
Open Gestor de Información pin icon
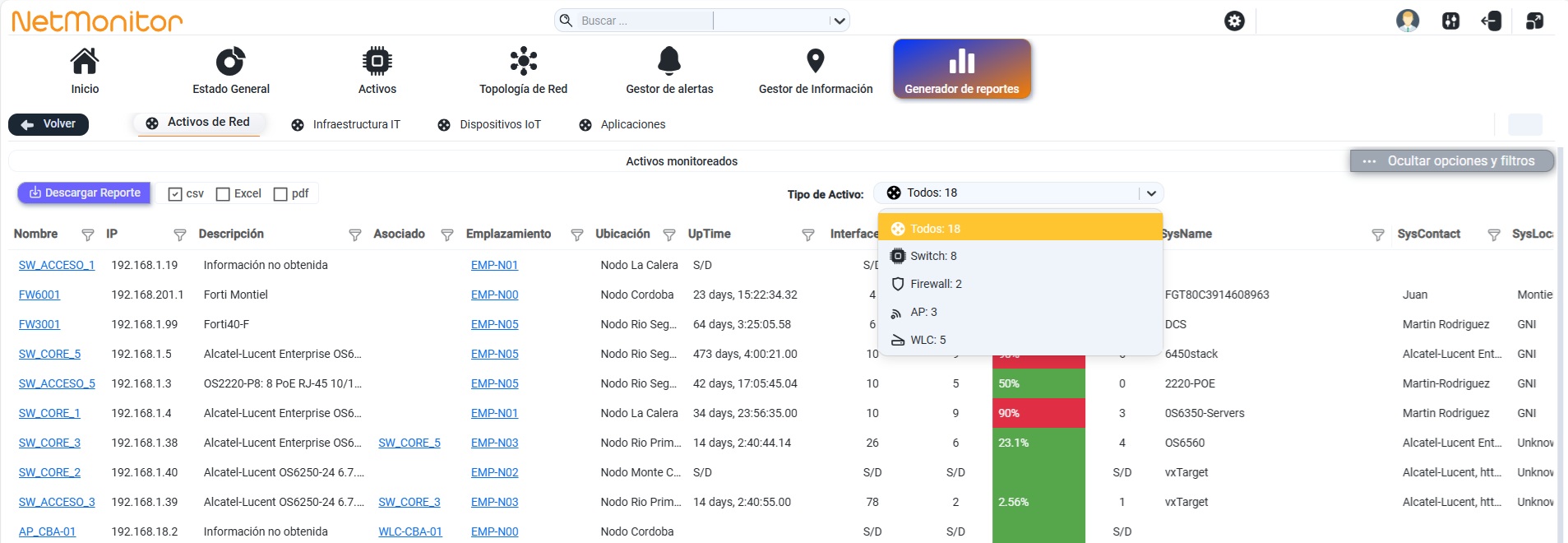[816, 61]
